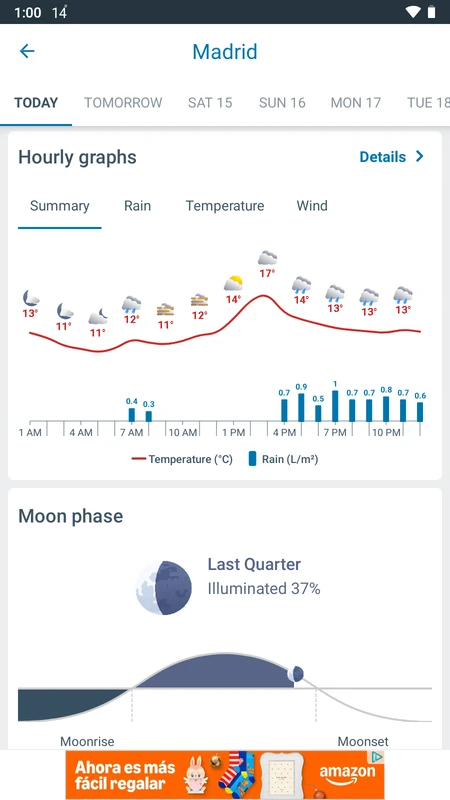The image size is (450, 800).
Task: Tap the 7 PM rain bar labeled 1
Action: click(x=335, y=406)
